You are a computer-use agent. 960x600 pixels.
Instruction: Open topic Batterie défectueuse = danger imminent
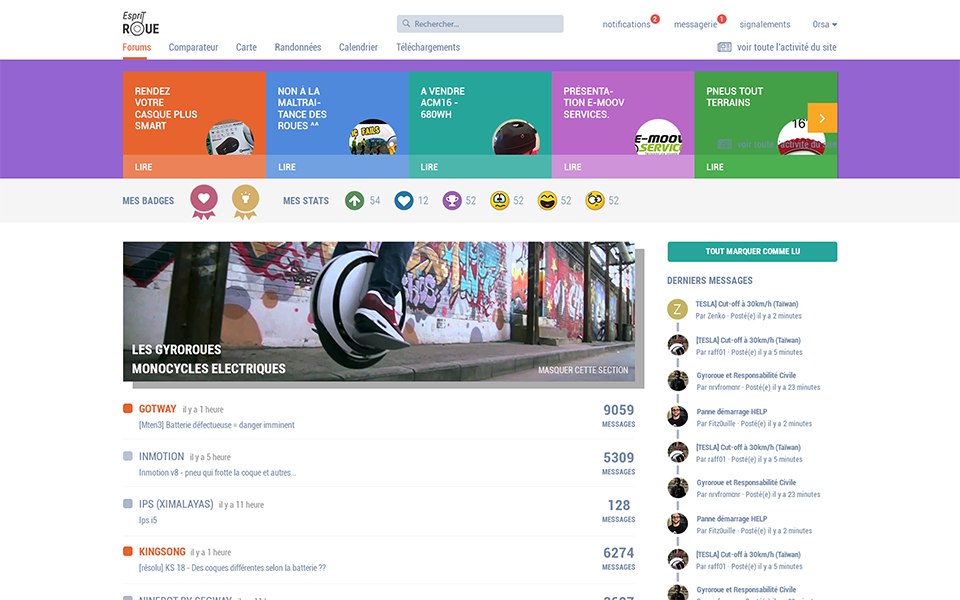click(217, 425)
